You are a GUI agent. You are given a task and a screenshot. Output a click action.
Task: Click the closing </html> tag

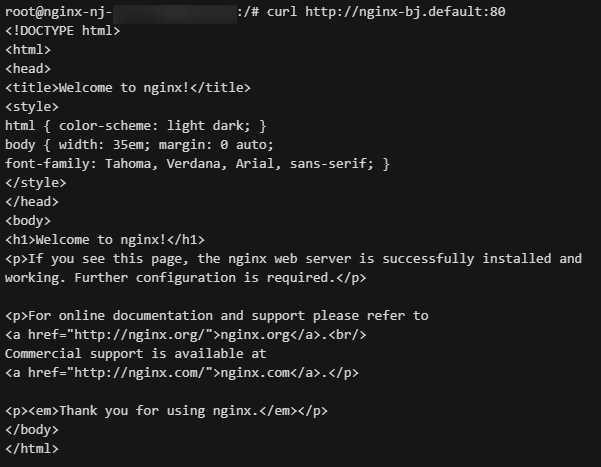32,449
